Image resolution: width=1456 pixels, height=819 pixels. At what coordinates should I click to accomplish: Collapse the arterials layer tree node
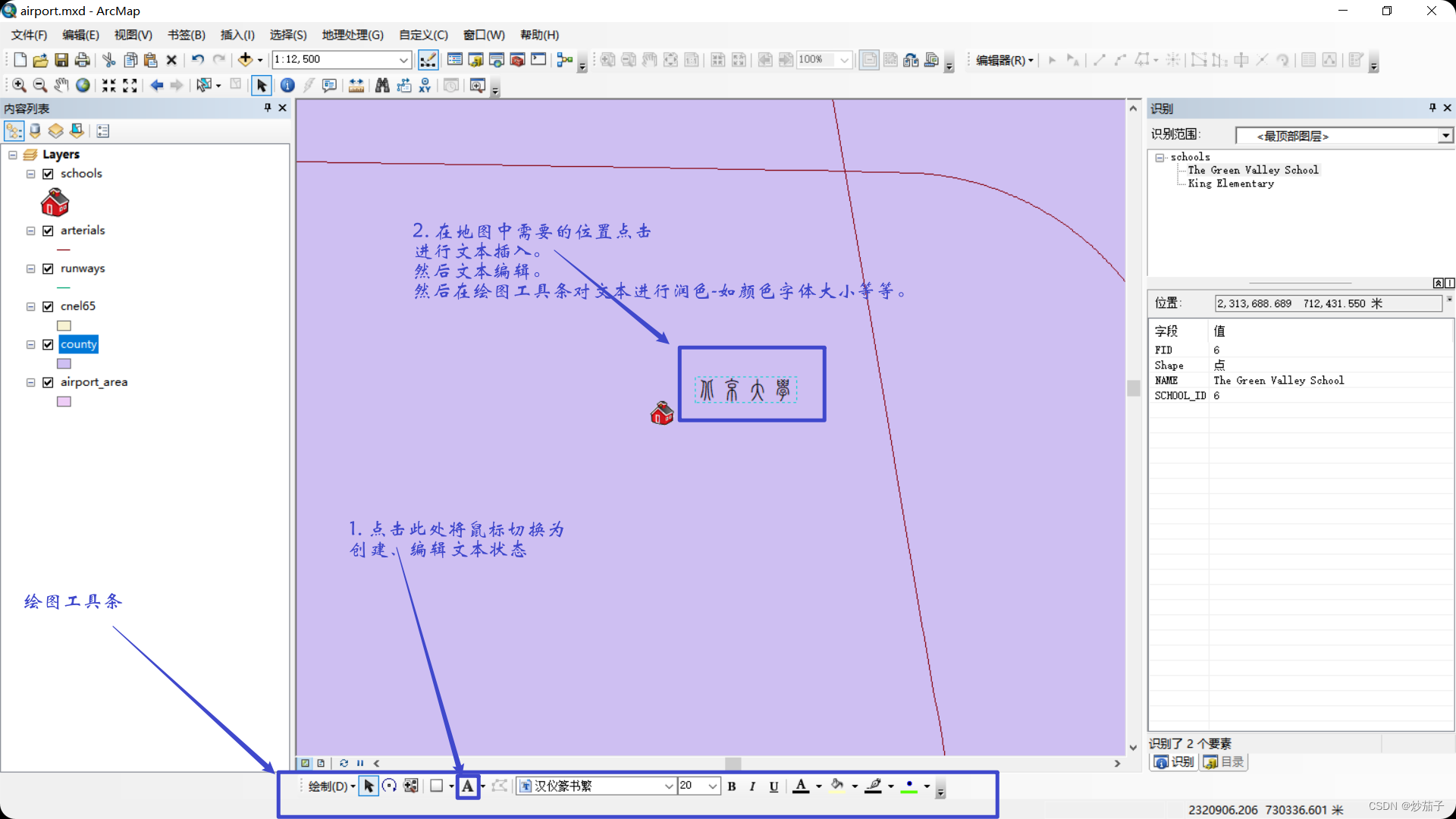click(x=31, y=231)
